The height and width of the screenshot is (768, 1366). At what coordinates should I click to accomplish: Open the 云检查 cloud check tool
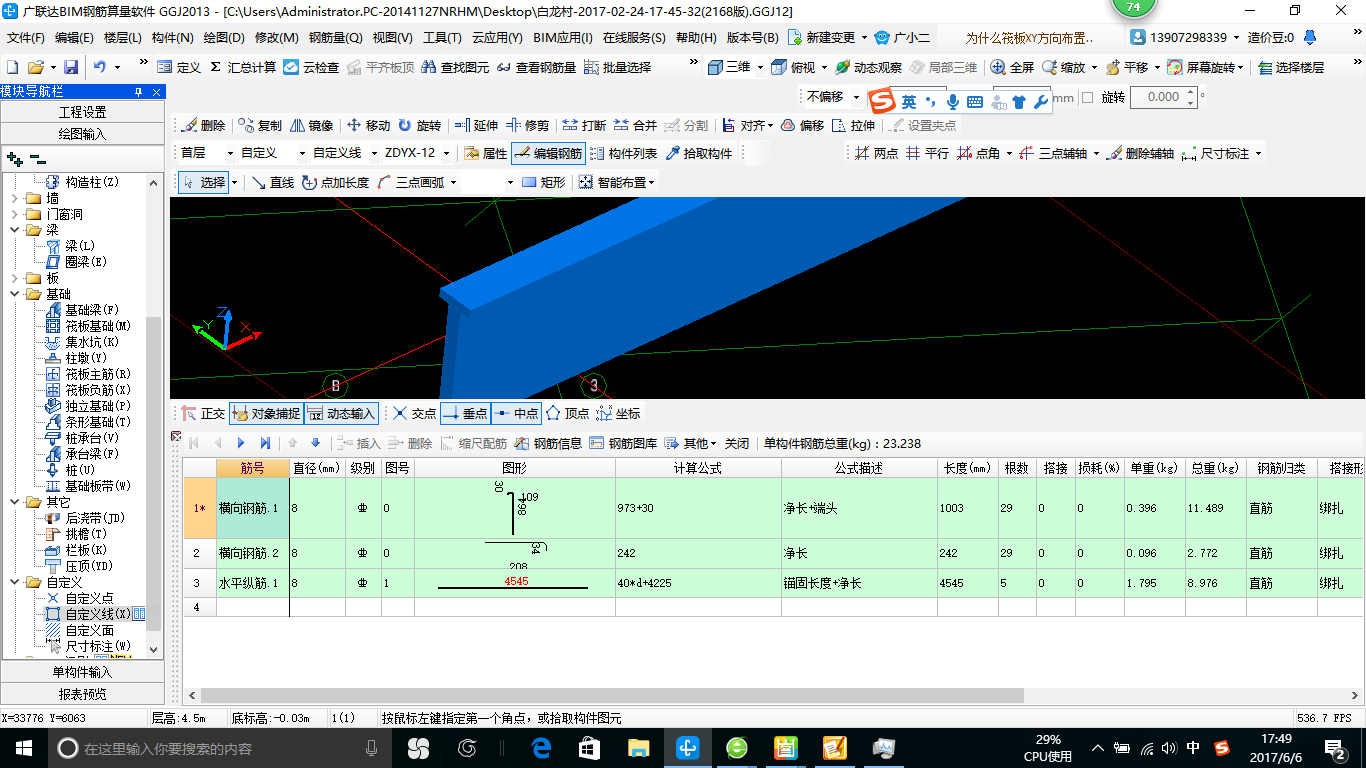click(311, 67)
